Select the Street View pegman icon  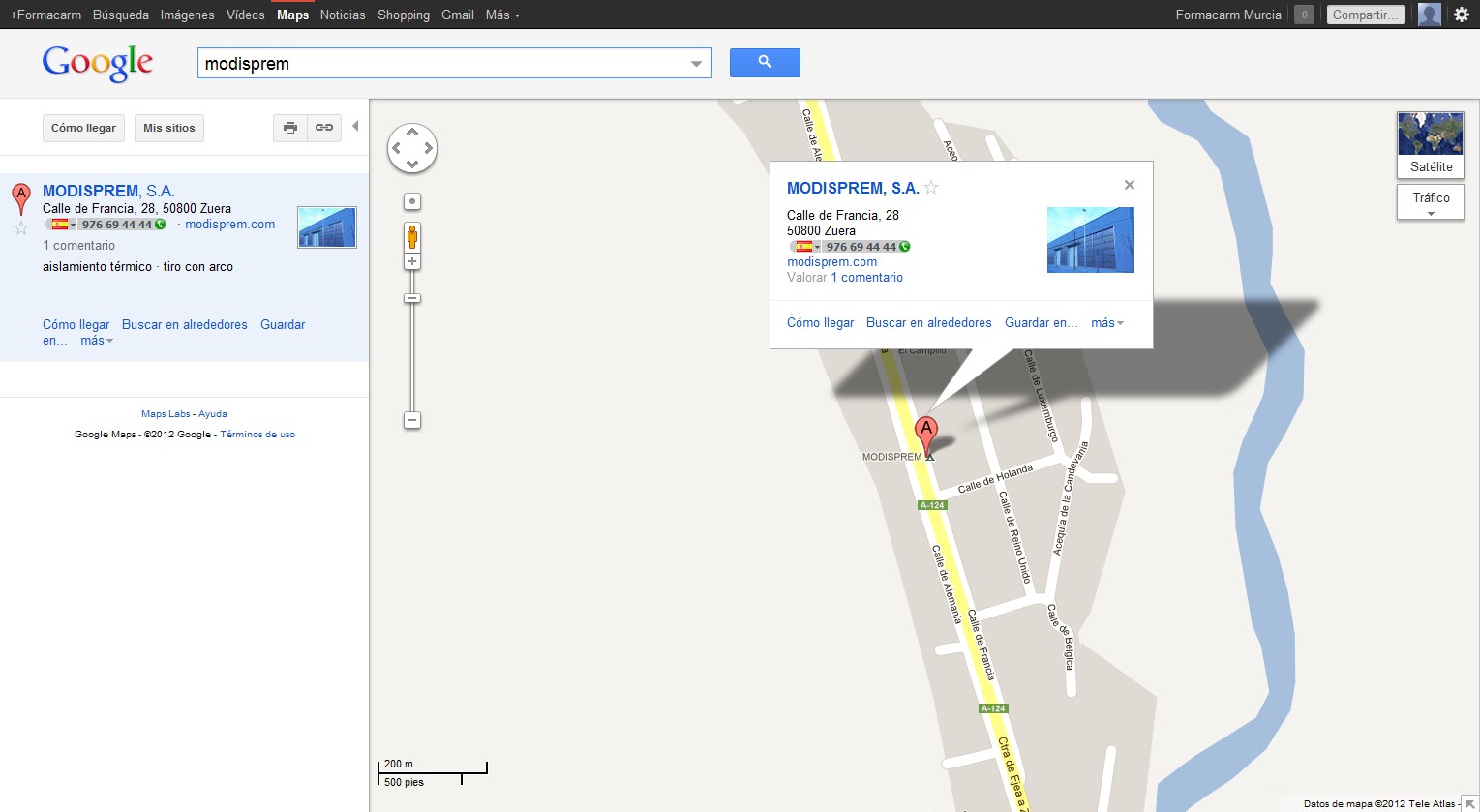pos(412,237)
